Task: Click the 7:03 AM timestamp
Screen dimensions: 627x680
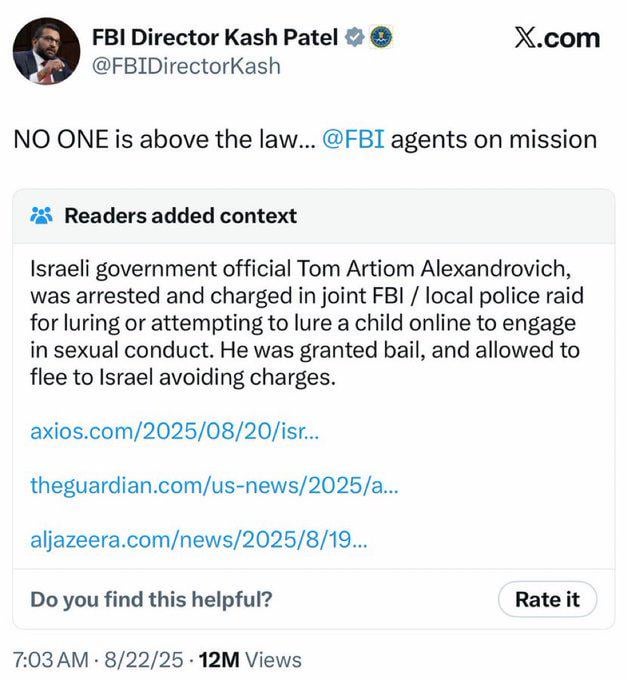Action: click(51, 660)
